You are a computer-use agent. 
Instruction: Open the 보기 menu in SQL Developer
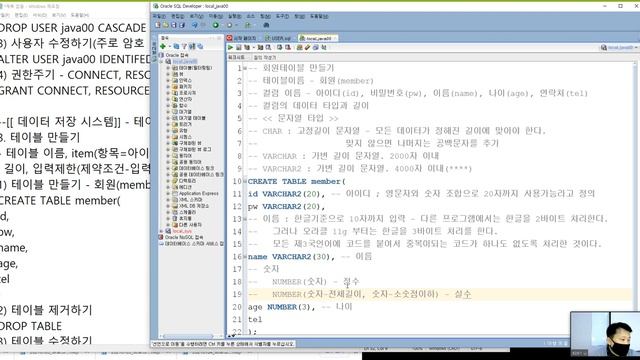[196, 16]
